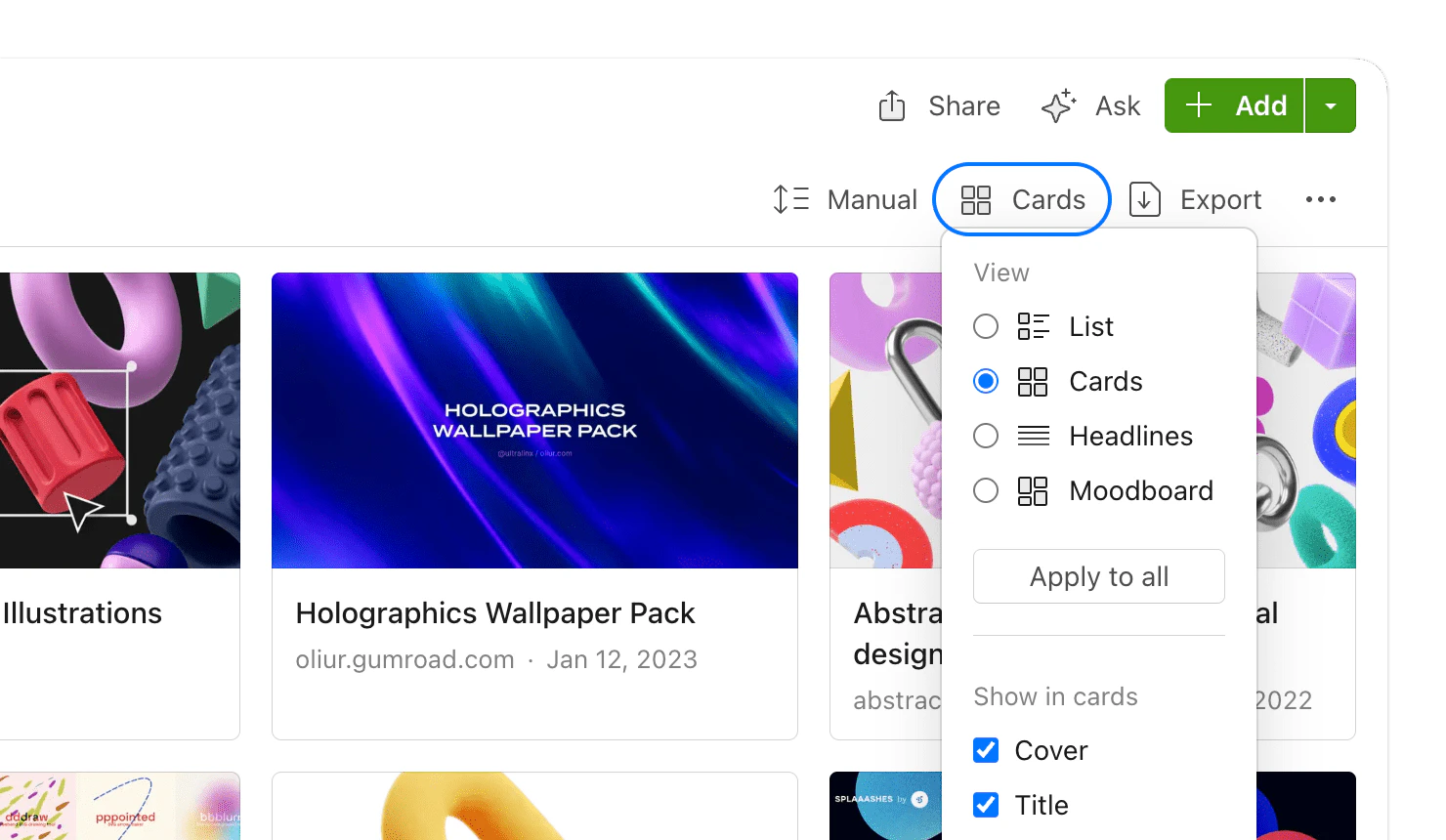Select the Moodboard view radio button
The image size is (1446, 840).
pyautogui.click(x=986, y=490)
